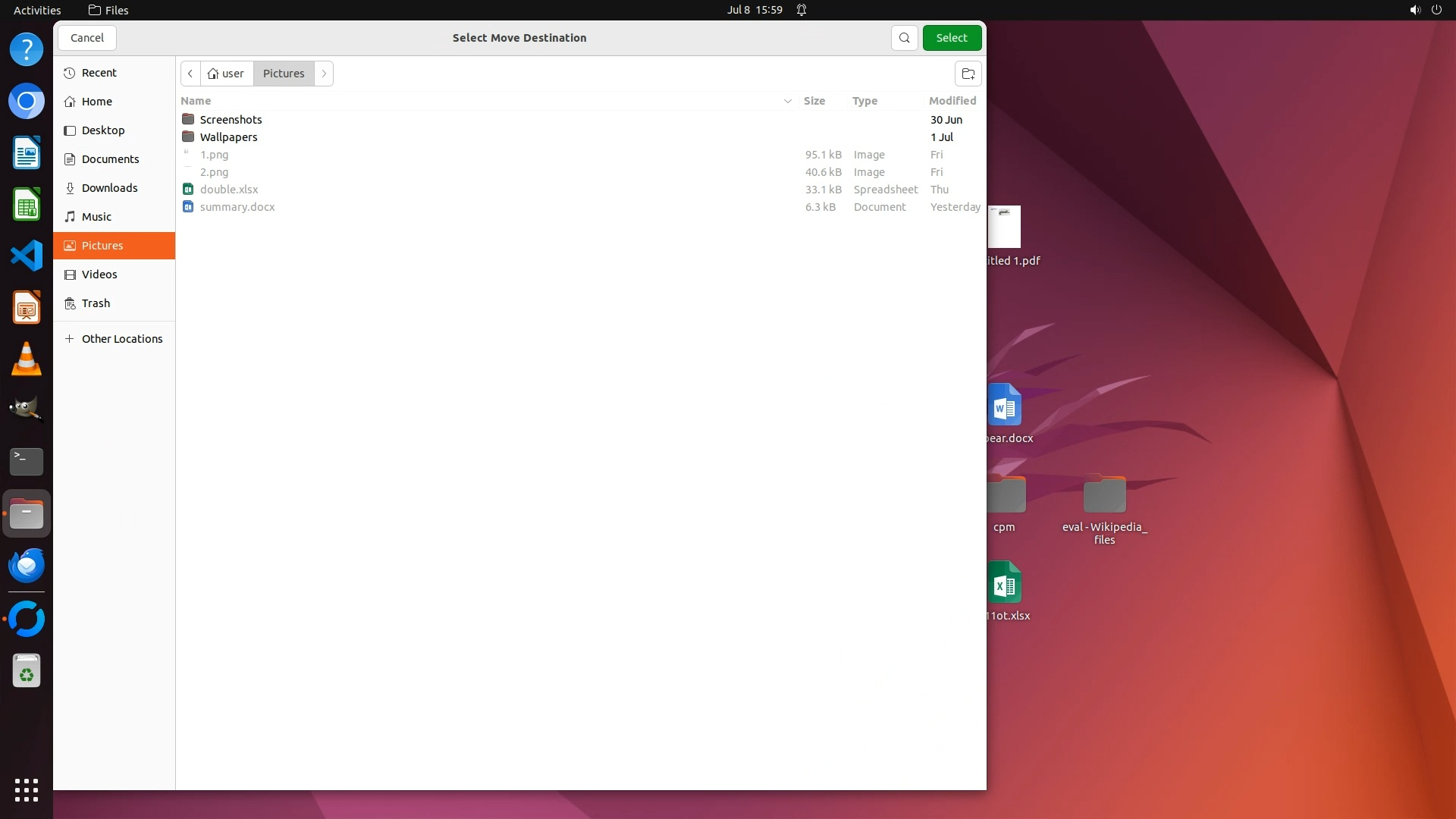Click the search magnifier button
Viewport: 1456px width, 819px height.
click(904, 38)
